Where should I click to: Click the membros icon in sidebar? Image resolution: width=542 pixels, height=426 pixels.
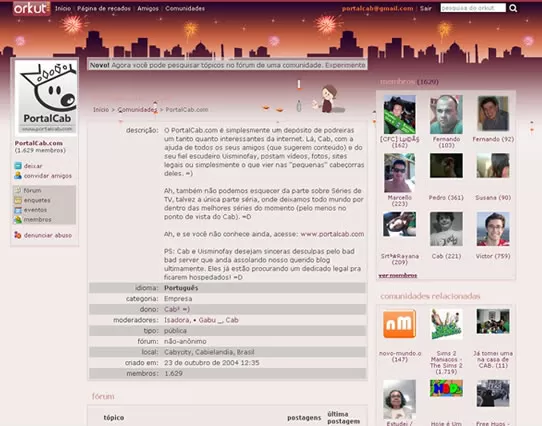click(x=18, y=220)
